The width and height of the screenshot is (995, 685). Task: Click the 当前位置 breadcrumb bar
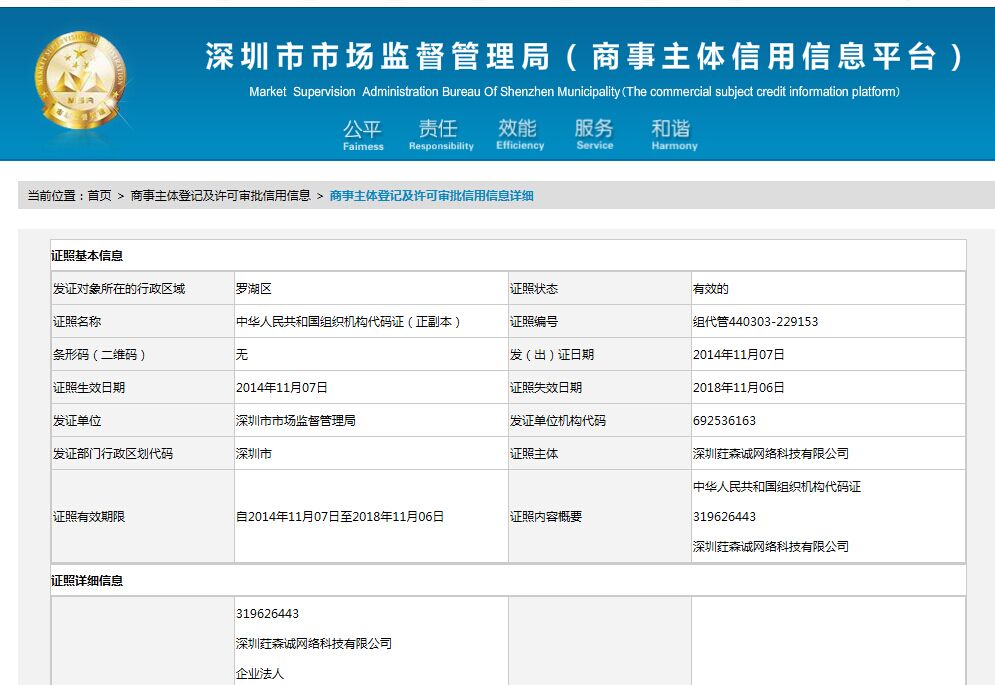click(x=55, y=195)
